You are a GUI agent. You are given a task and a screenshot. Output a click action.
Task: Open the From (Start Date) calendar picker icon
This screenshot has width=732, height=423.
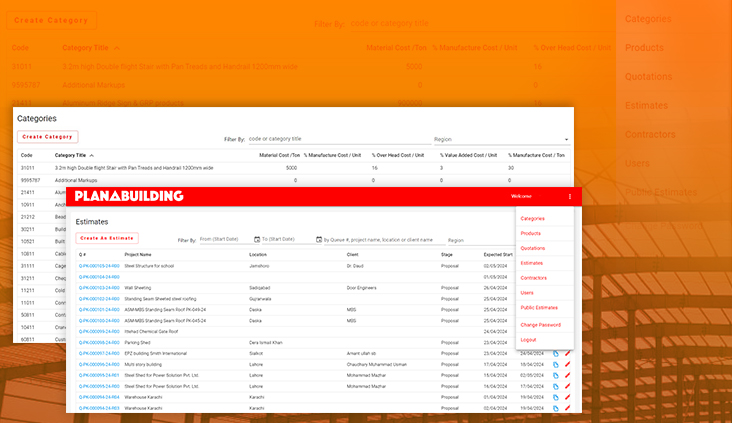[257, 240]
